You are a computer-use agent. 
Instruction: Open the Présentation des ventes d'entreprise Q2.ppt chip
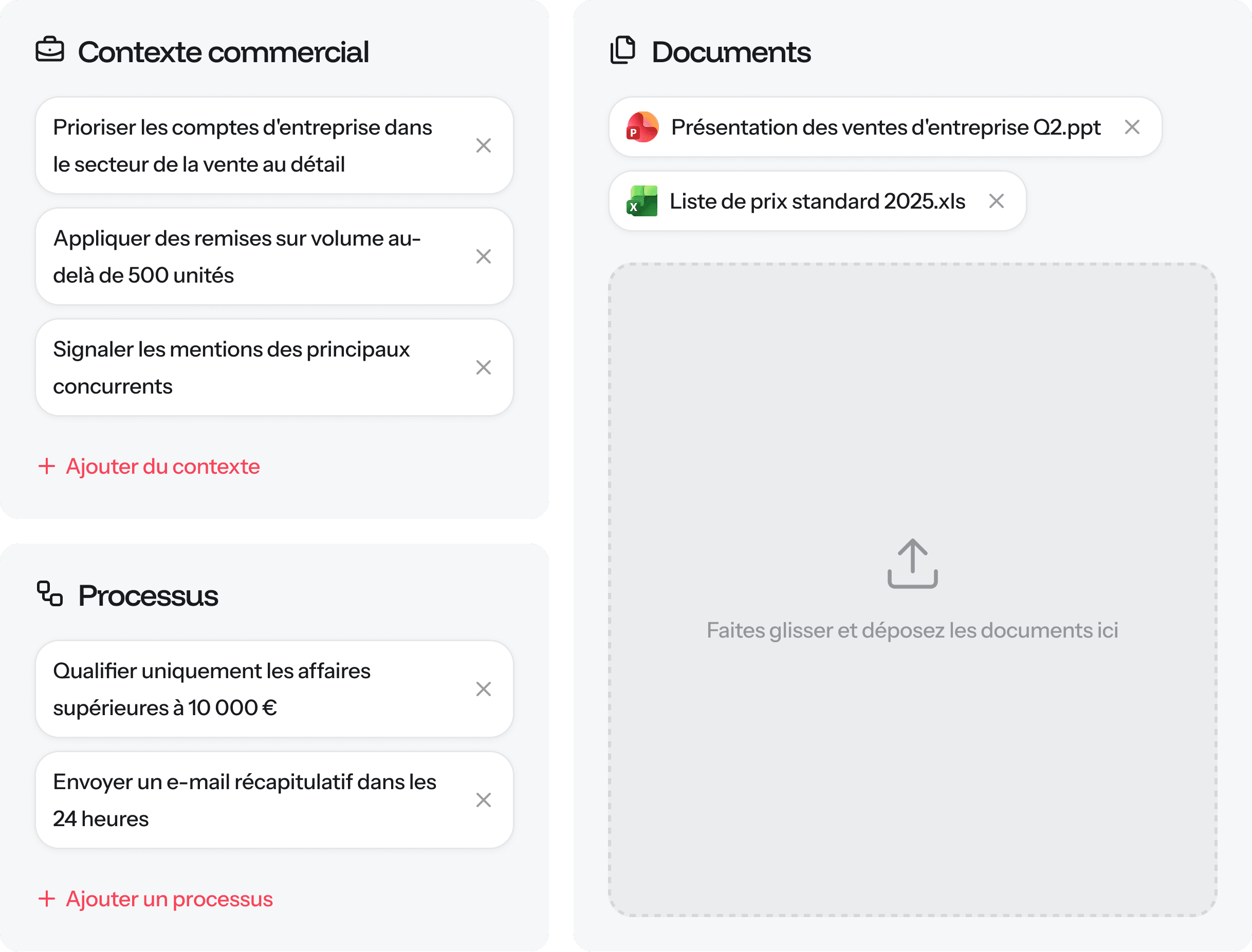(886, 127)
